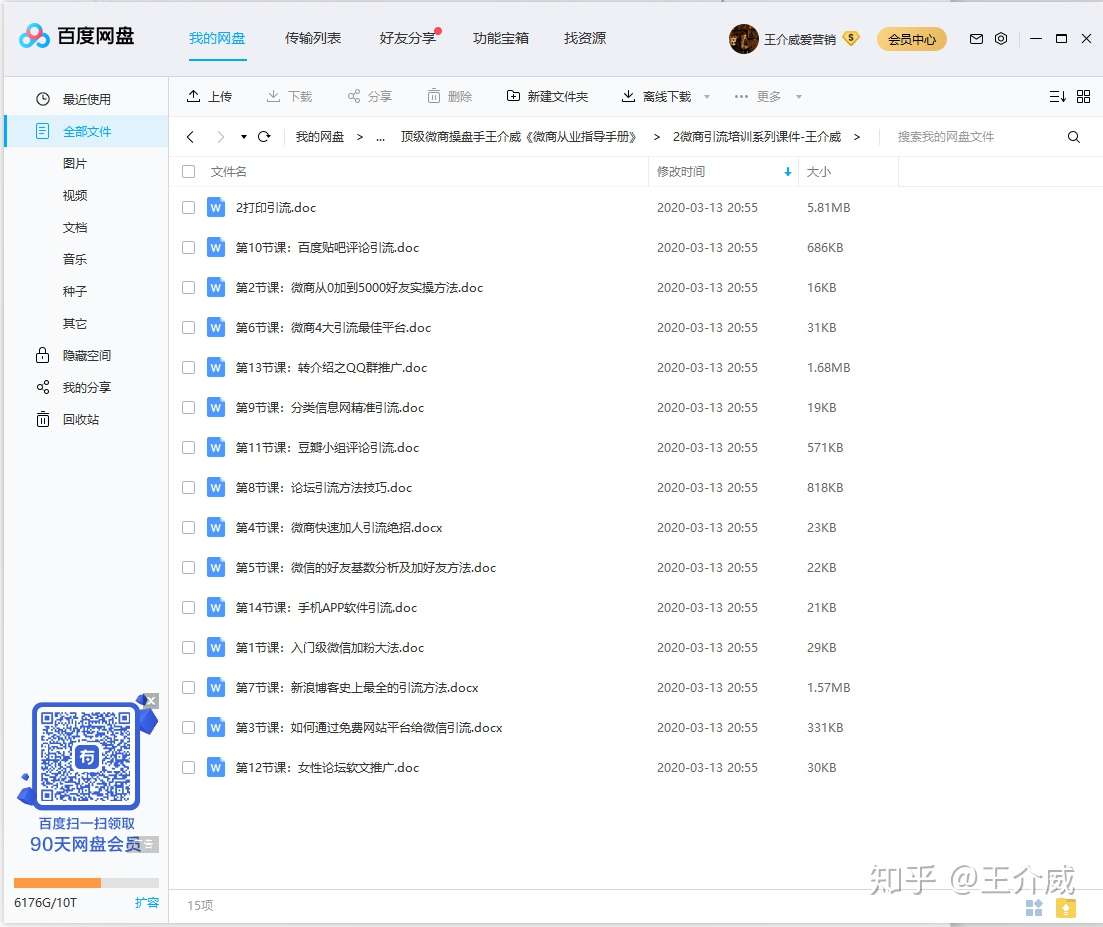1103x927 pixels.
Task: Open Friend sharing (好友分享) tab
Action: 407,38
